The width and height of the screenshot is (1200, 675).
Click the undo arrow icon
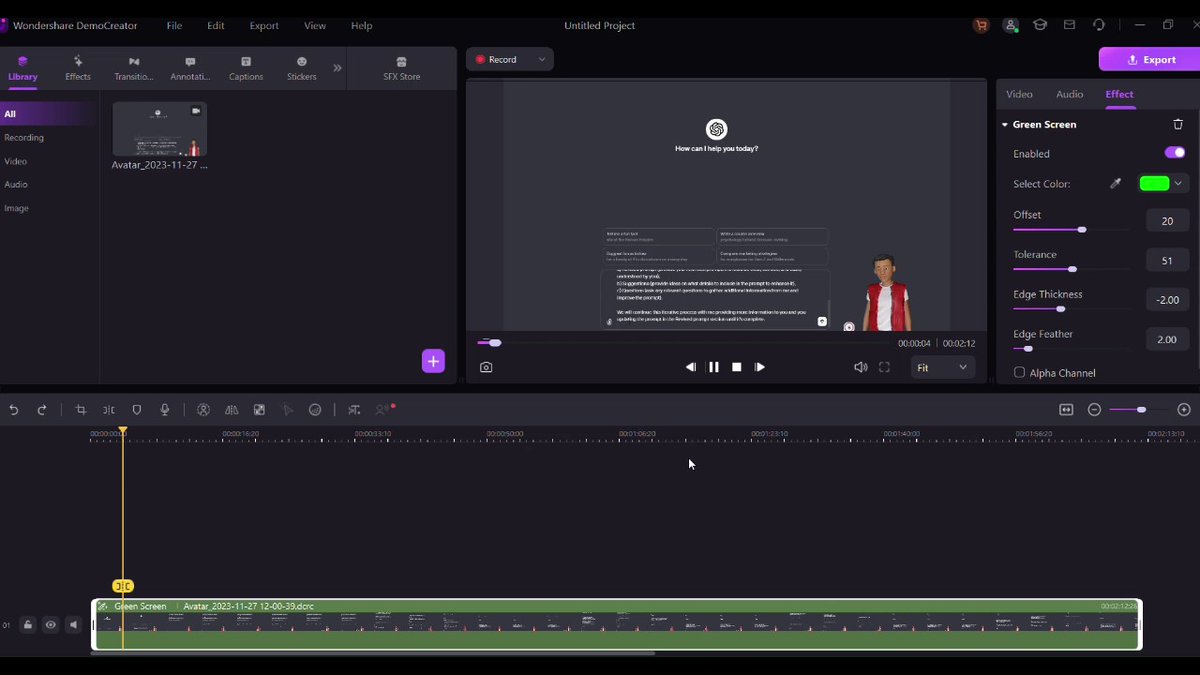[14, 410]
